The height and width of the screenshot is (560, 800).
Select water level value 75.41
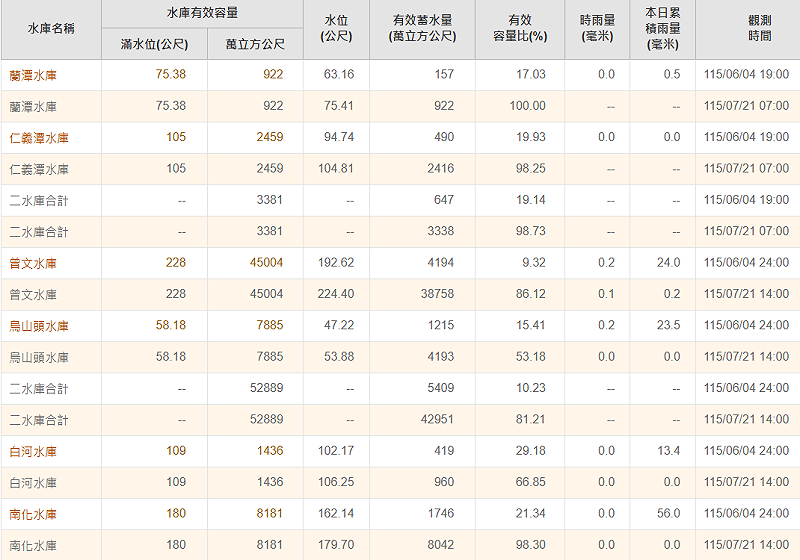pyautogui.click(x=339, y=106)
